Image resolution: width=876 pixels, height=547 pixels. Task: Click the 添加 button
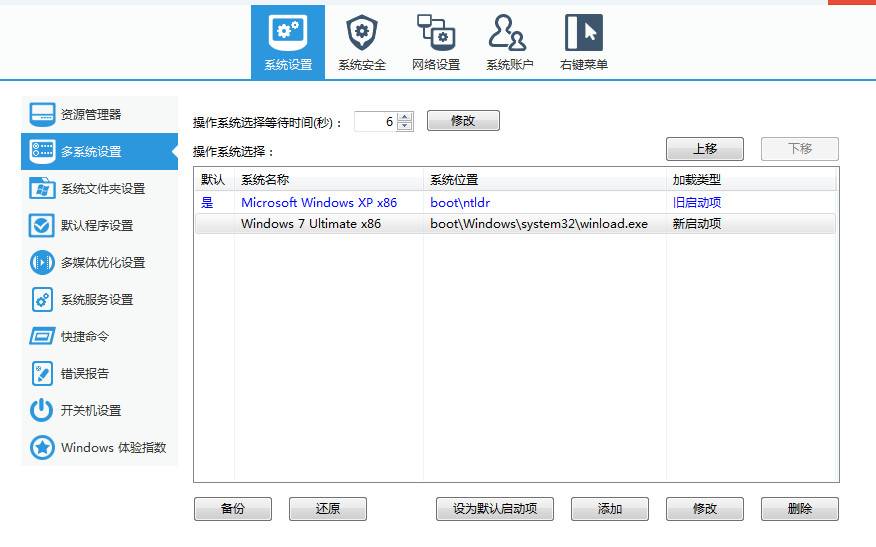610,508
